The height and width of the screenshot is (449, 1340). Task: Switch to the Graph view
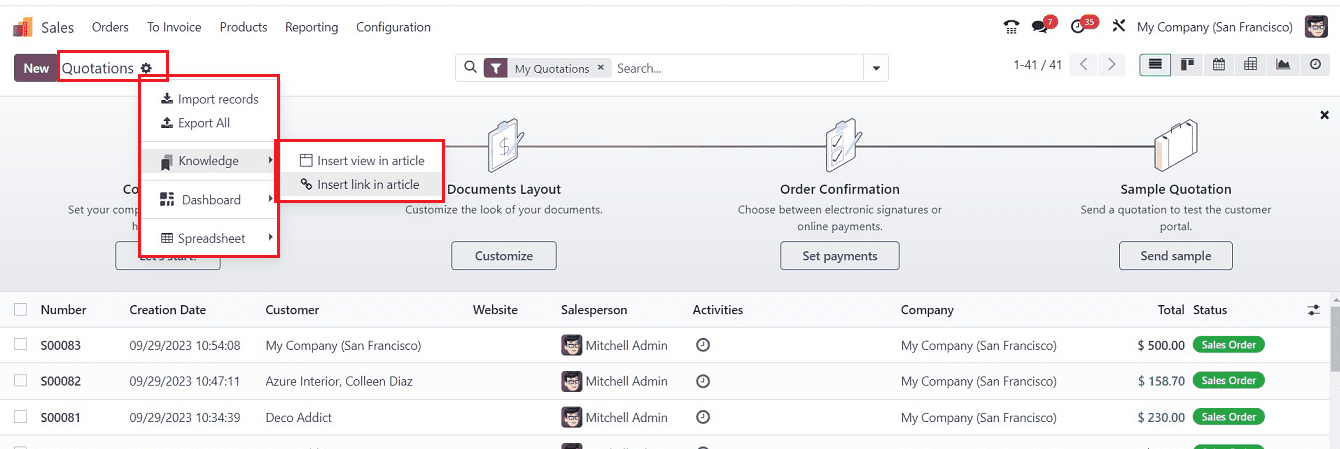(1282, 65)
